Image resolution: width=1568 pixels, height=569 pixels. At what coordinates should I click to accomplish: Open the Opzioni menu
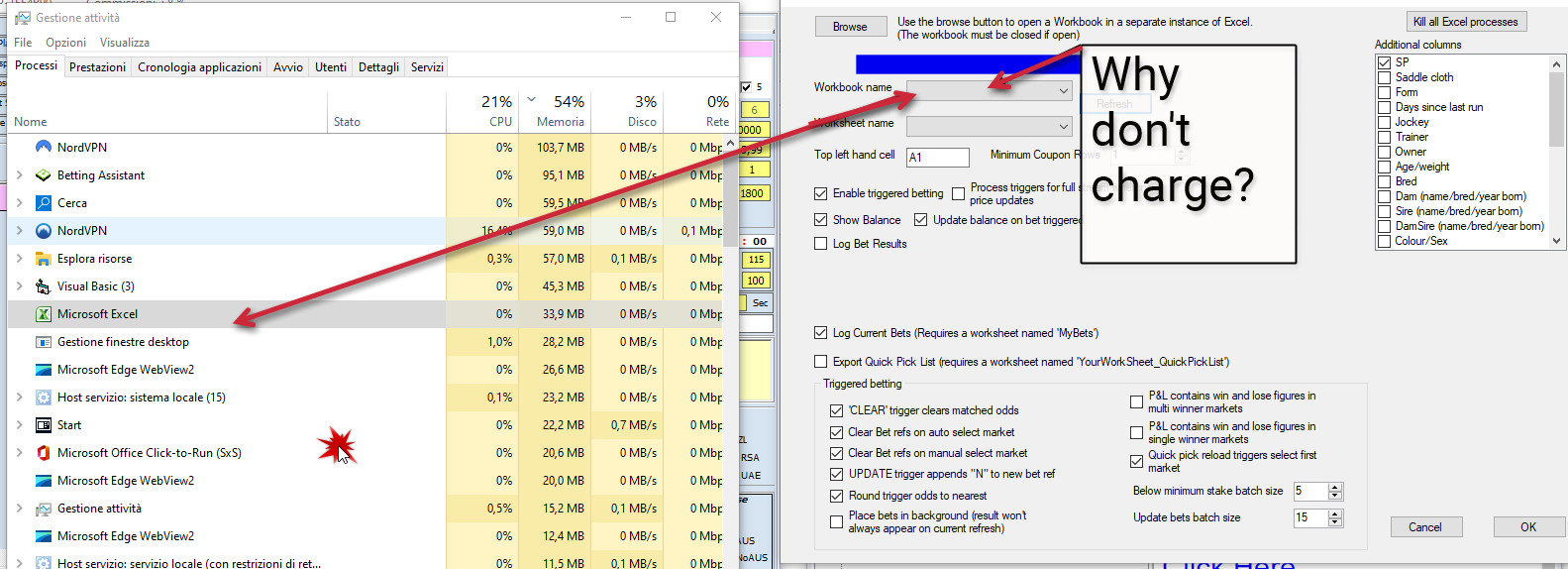[65, 43]
